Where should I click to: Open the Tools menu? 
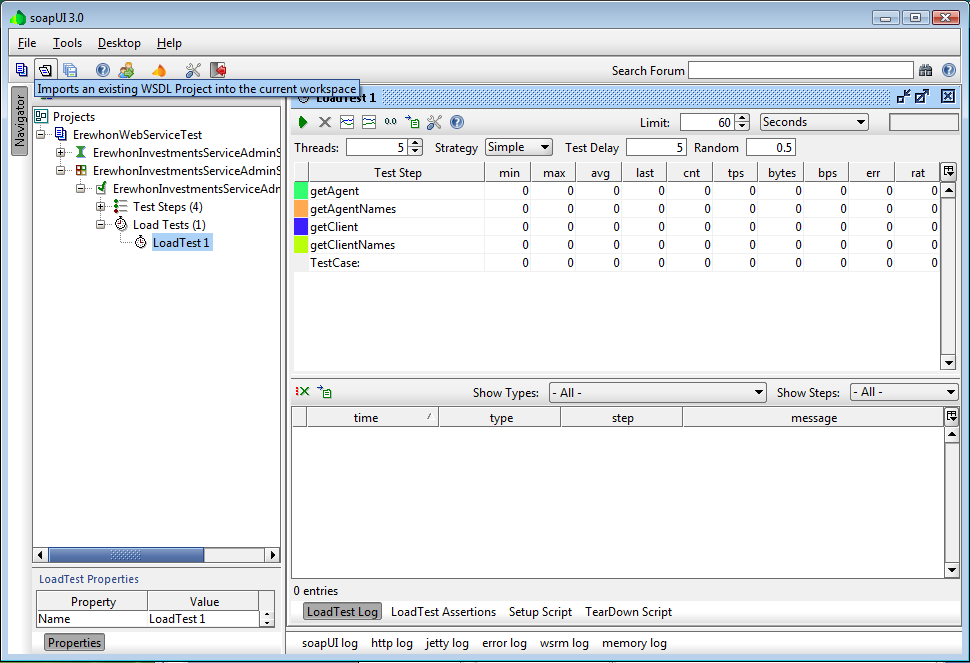tap(67, 43)
